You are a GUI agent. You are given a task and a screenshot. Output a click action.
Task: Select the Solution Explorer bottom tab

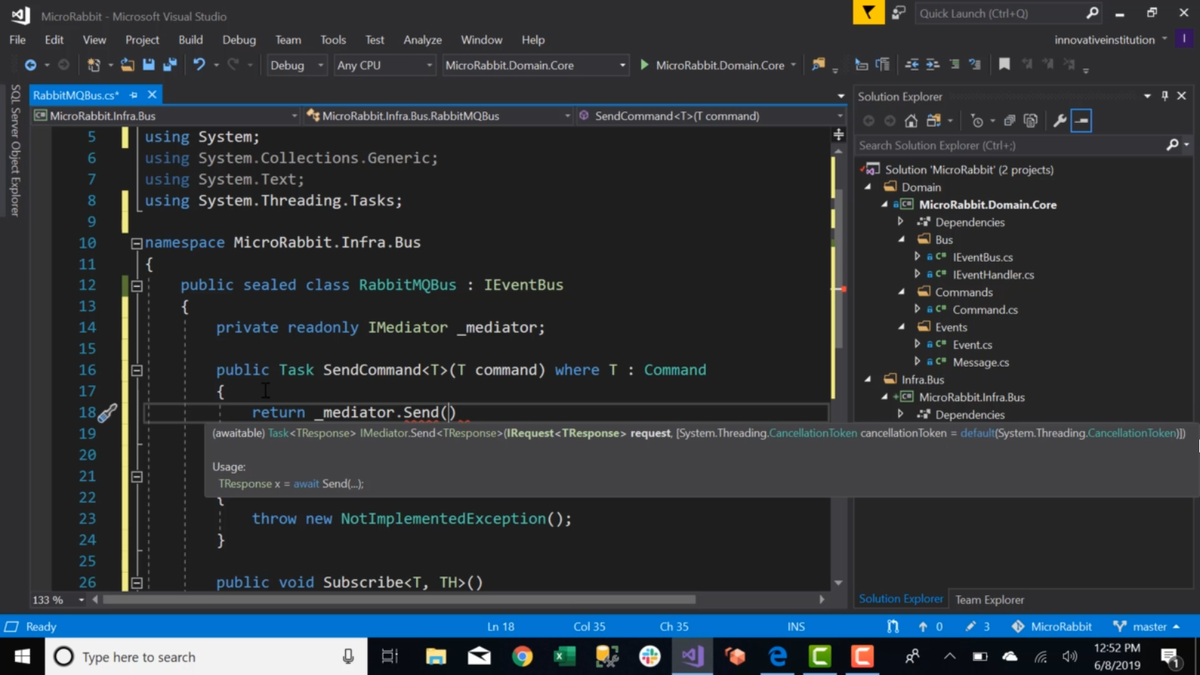(x=901, y=599)
